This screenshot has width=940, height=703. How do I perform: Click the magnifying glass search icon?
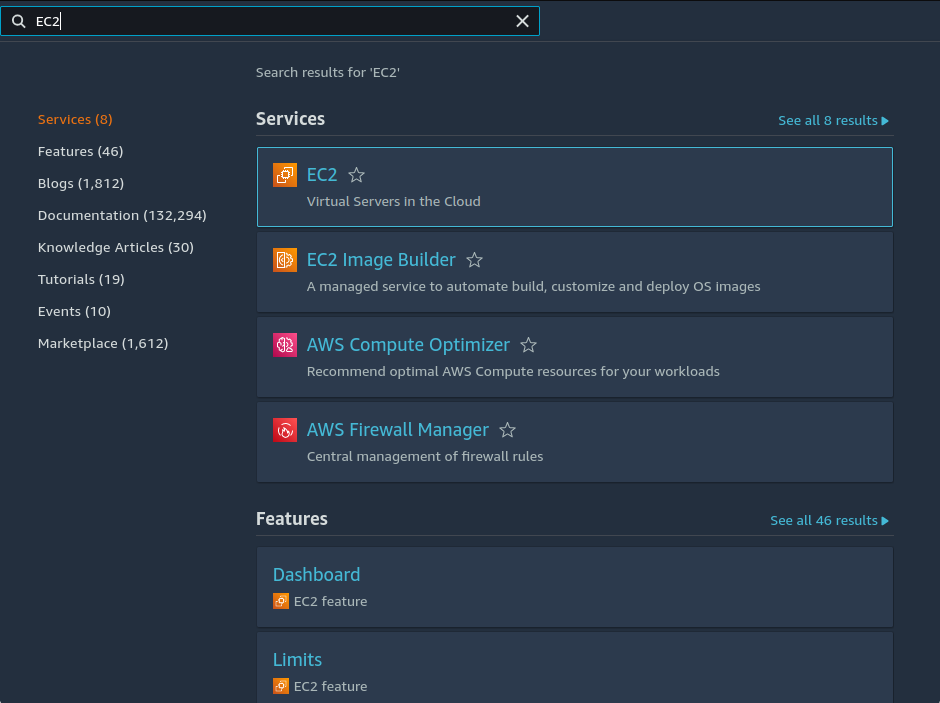click(19, 20)
